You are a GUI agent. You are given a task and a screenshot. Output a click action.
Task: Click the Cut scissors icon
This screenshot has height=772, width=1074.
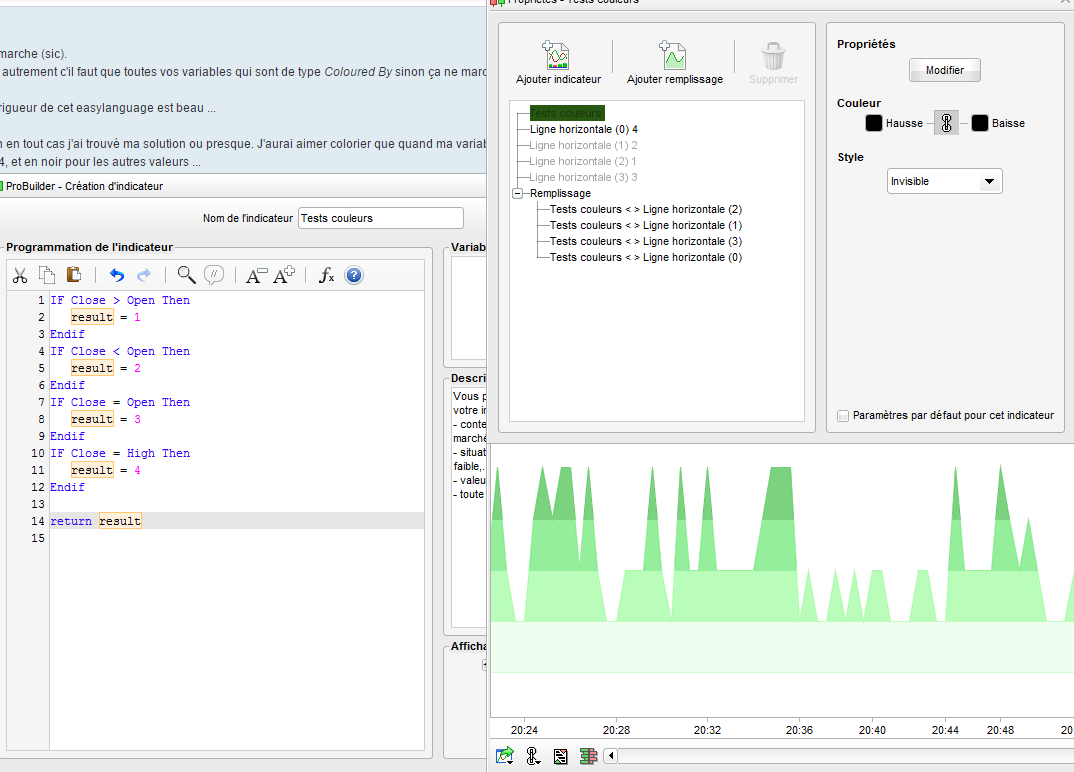[19, 276]
